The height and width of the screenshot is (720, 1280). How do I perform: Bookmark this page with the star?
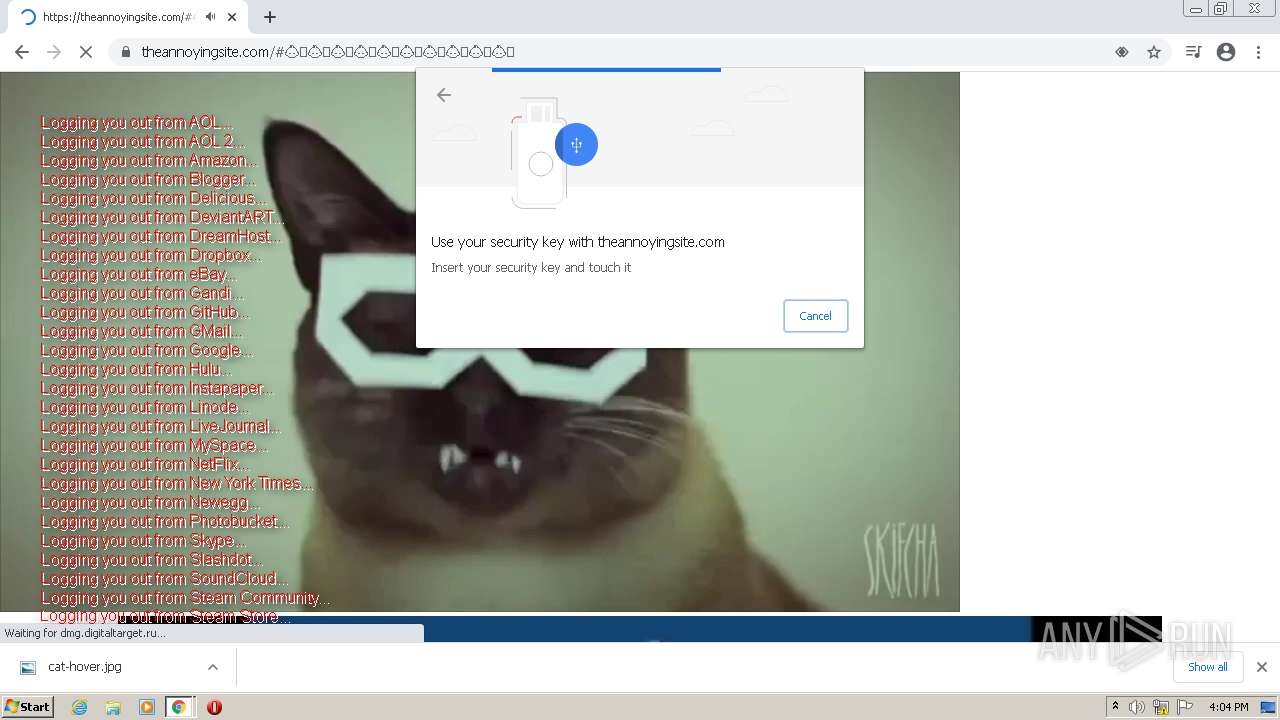click(1154, 52)
